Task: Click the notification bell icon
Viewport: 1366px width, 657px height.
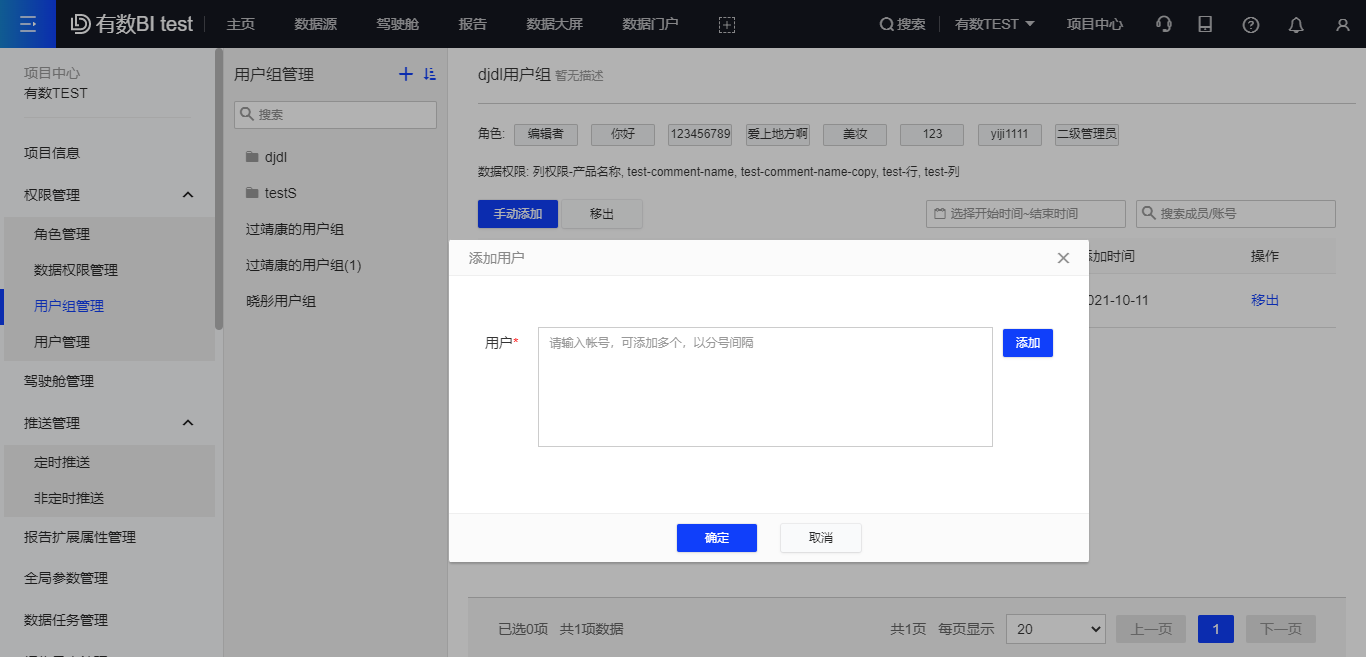Action: click(x=1296, y=23)
